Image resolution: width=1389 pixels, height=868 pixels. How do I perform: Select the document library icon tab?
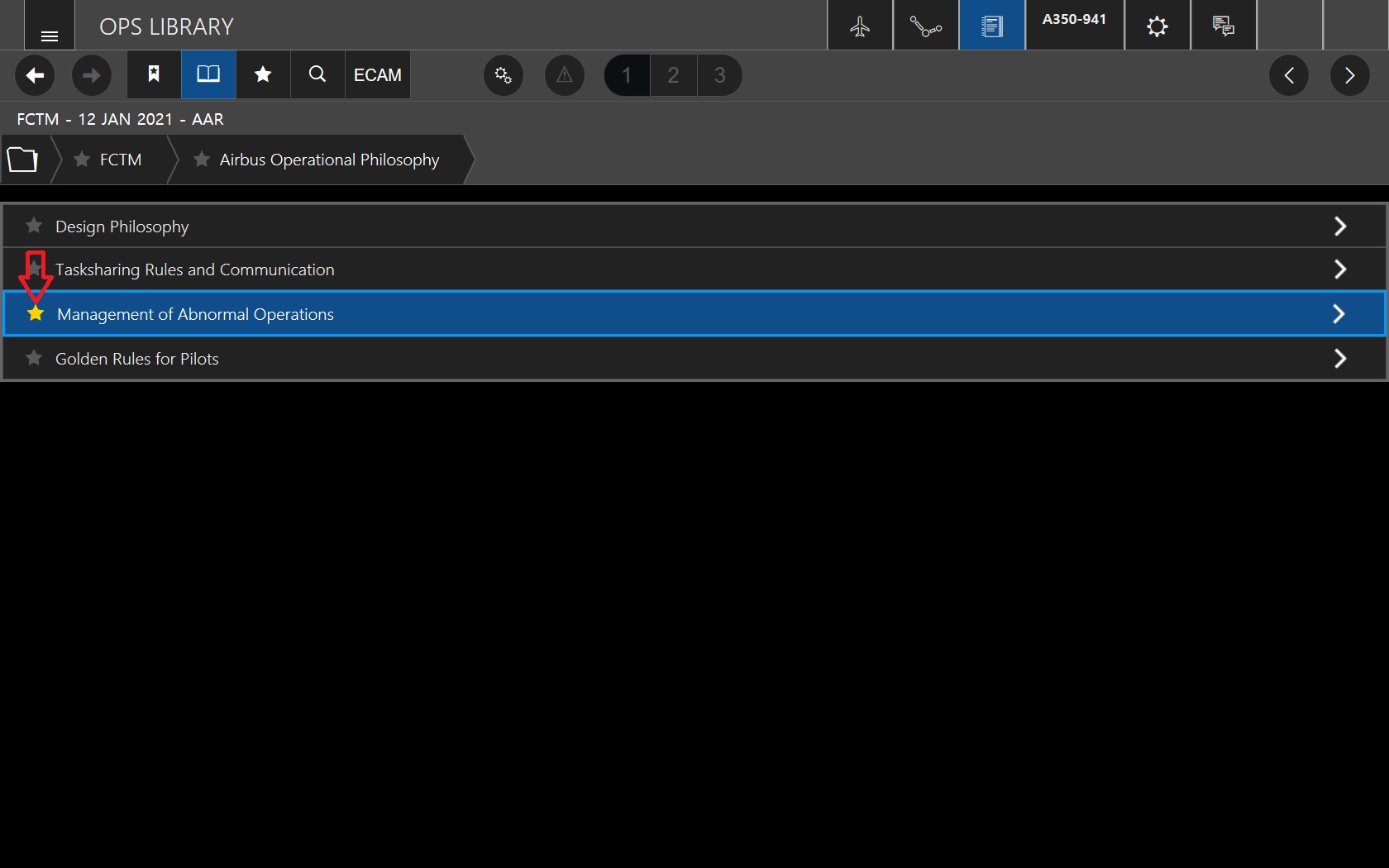click(992, 26)
